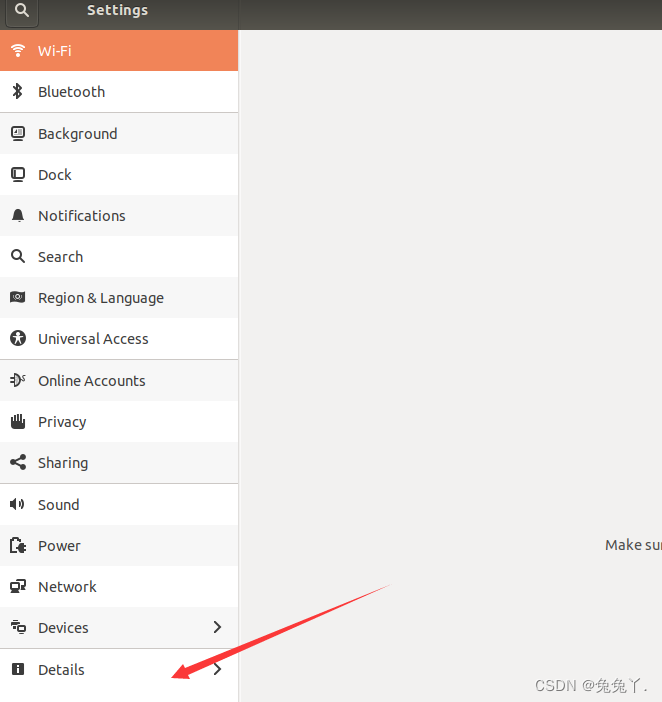Click the Devices hardware icon
The width and height of the screenshot is (662, 702).
click(x=18, y=627)
